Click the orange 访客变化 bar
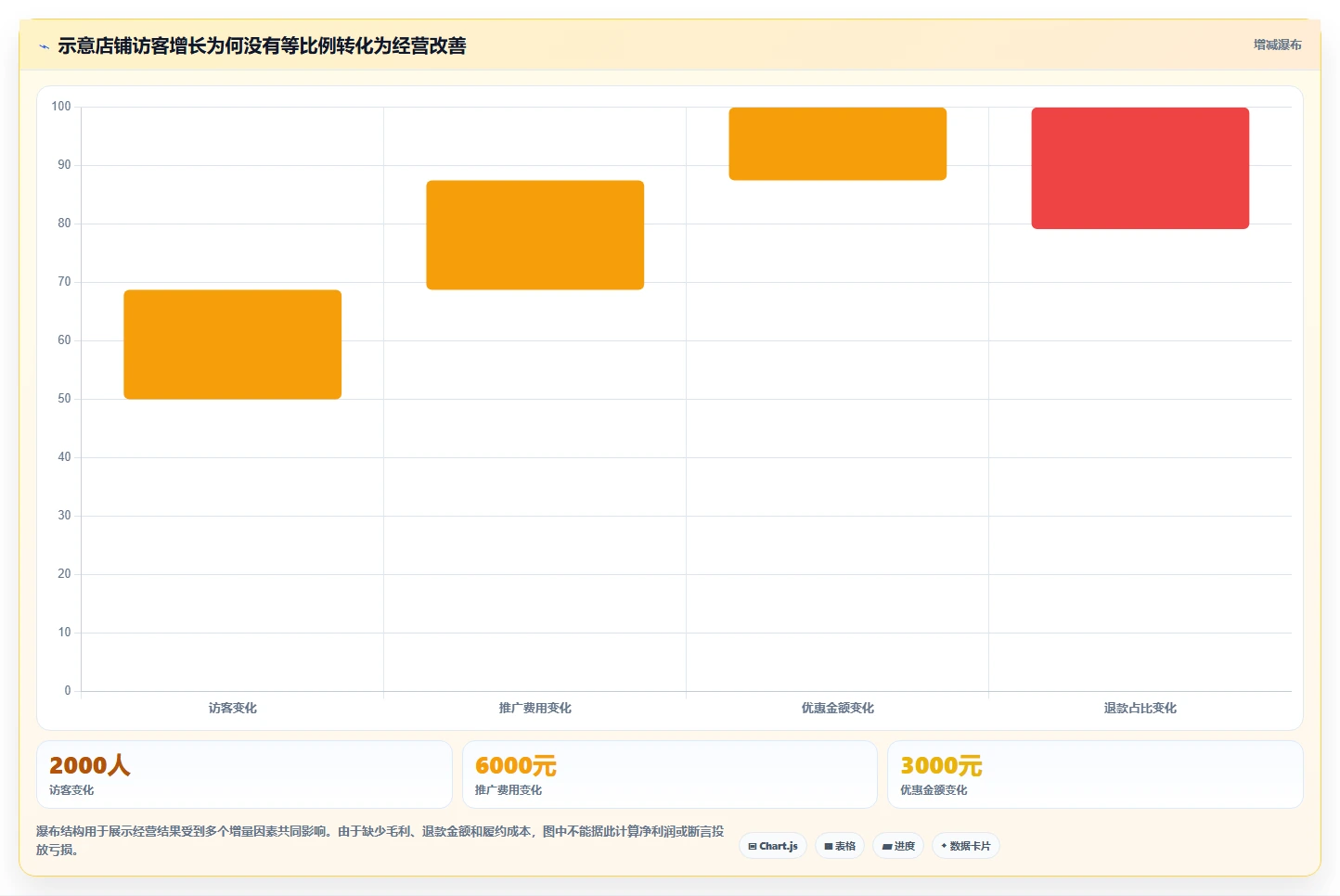 coord(233,344)
